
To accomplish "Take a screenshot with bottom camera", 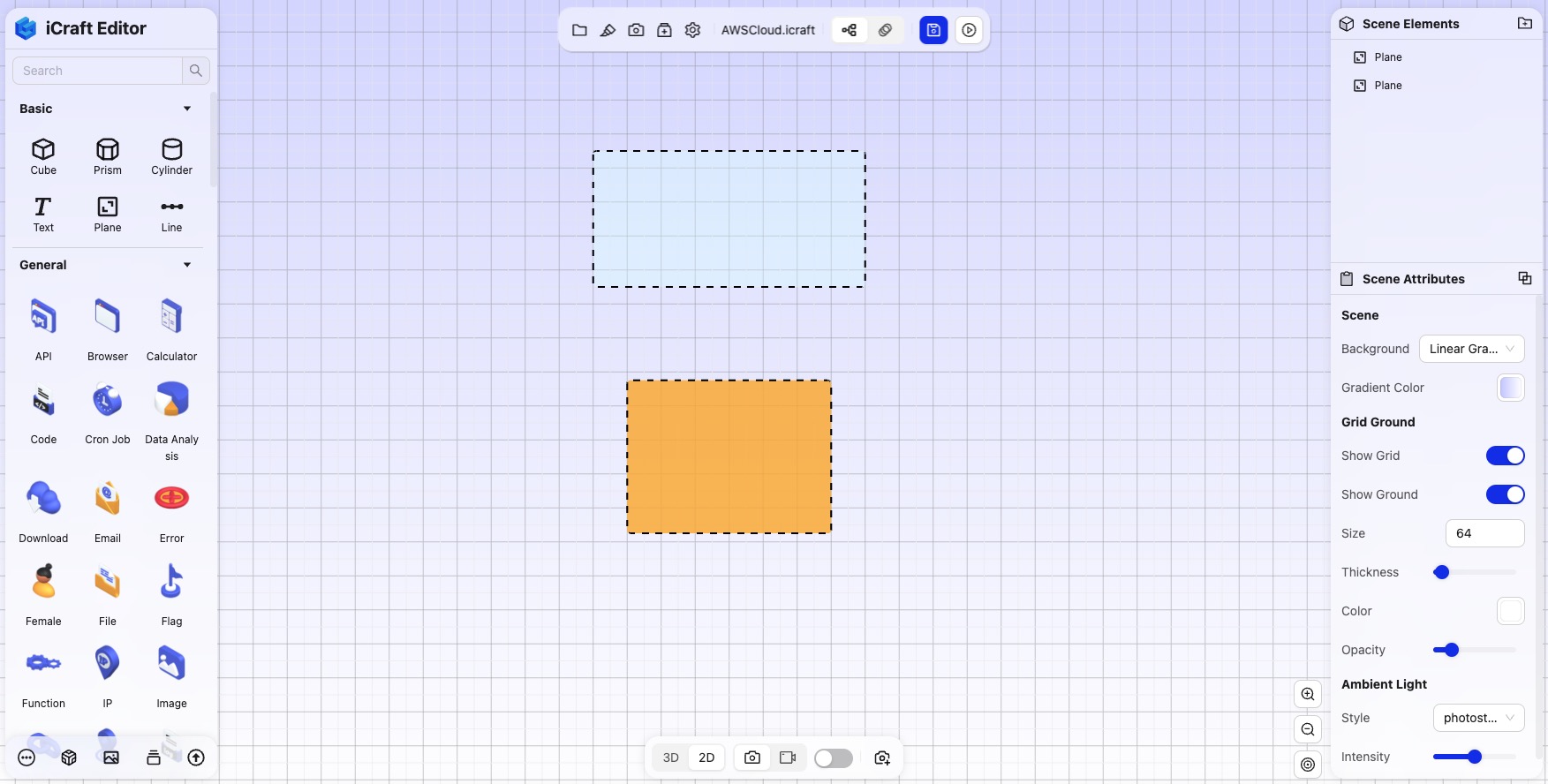I will [x=752, y=758].
